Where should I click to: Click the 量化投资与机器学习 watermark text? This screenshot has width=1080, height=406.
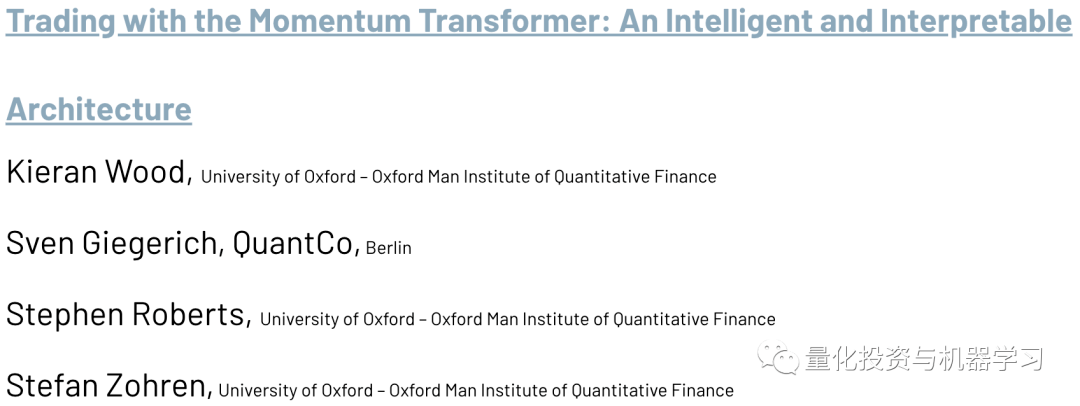925,359
